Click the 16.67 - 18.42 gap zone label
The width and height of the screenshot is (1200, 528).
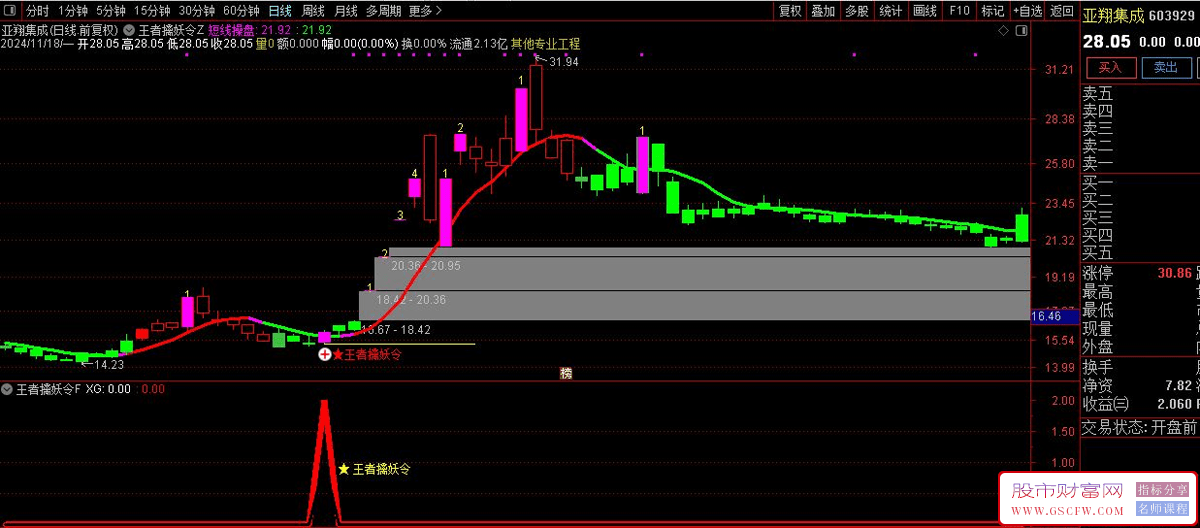coord(396,329)
